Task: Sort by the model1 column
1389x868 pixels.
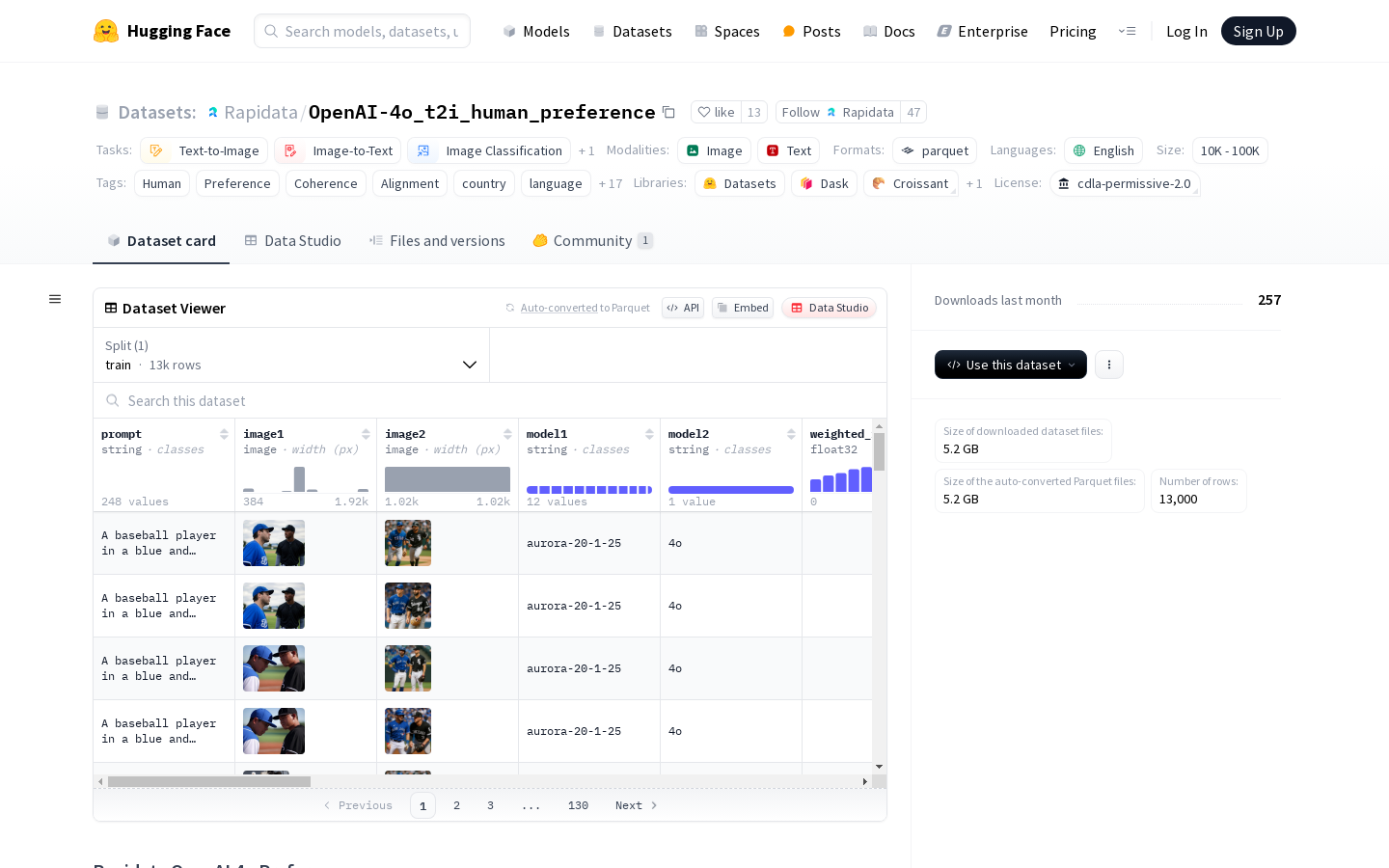Action: pos(649,434)
